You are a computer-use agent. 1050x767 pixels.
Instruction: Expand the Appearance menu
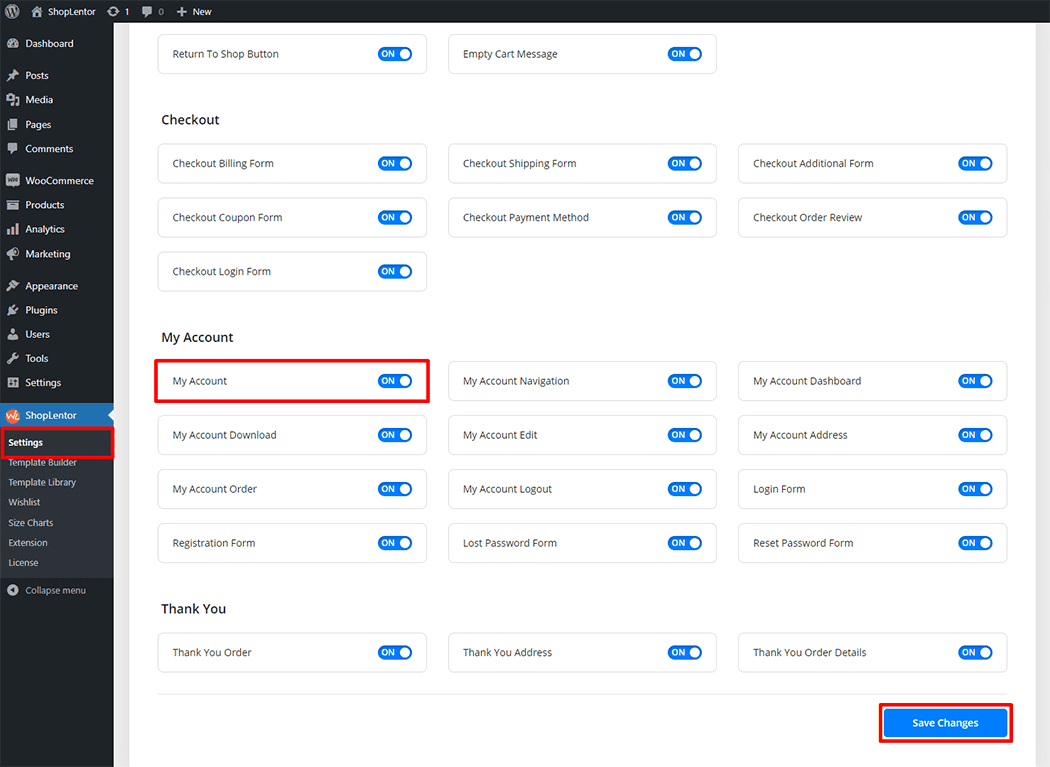tap(51, 286)
